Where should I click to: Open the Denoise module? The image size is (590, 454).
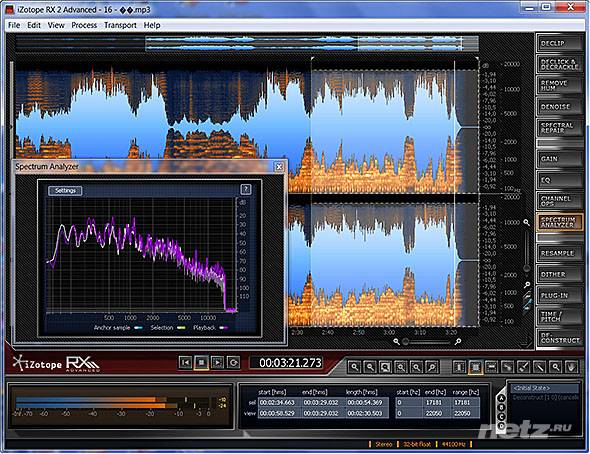559,106
